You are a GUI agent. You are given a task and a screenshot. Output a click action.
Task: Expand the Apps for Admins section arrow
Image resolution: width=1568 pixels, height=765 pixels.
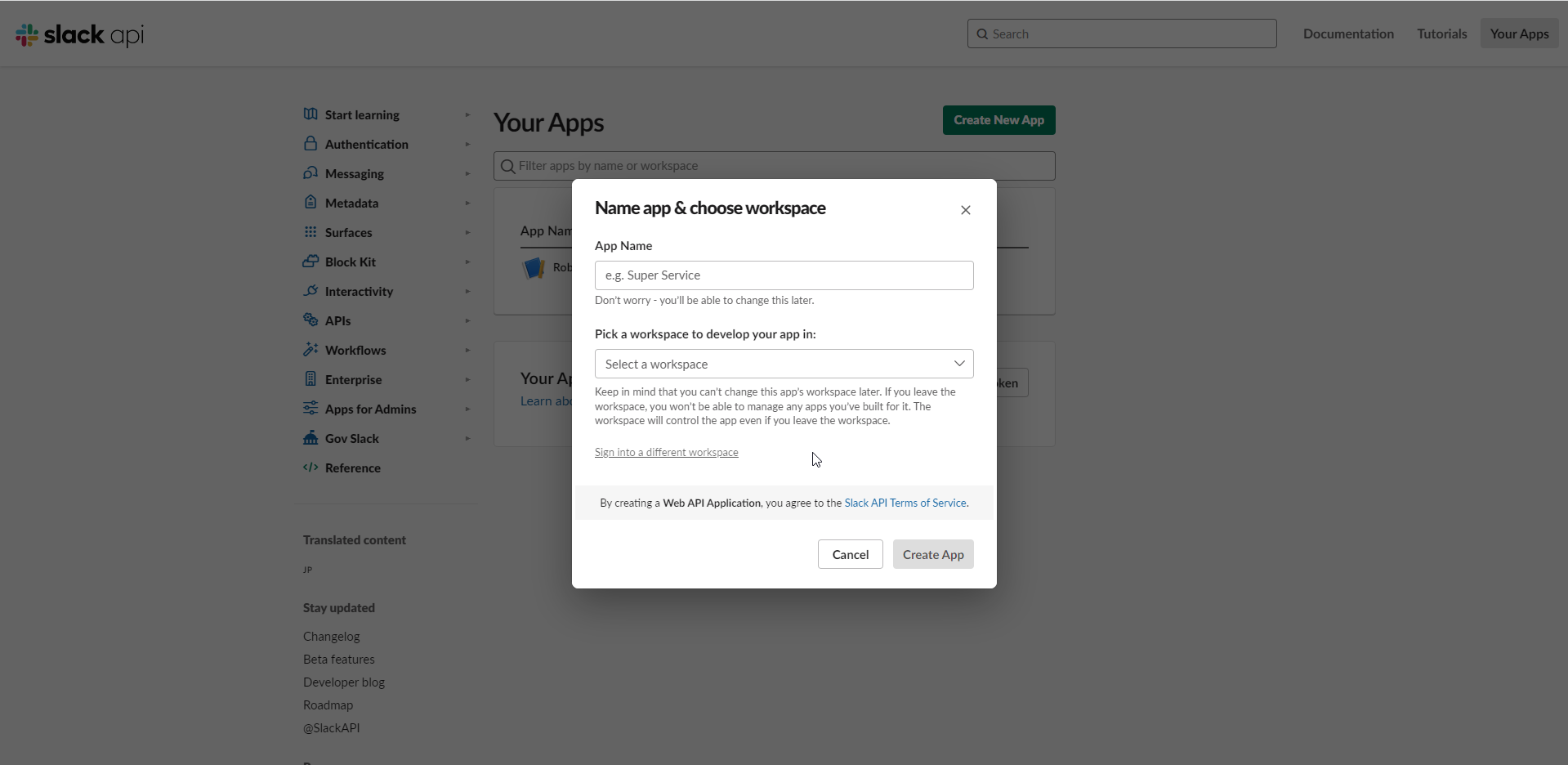click(467, 409)
